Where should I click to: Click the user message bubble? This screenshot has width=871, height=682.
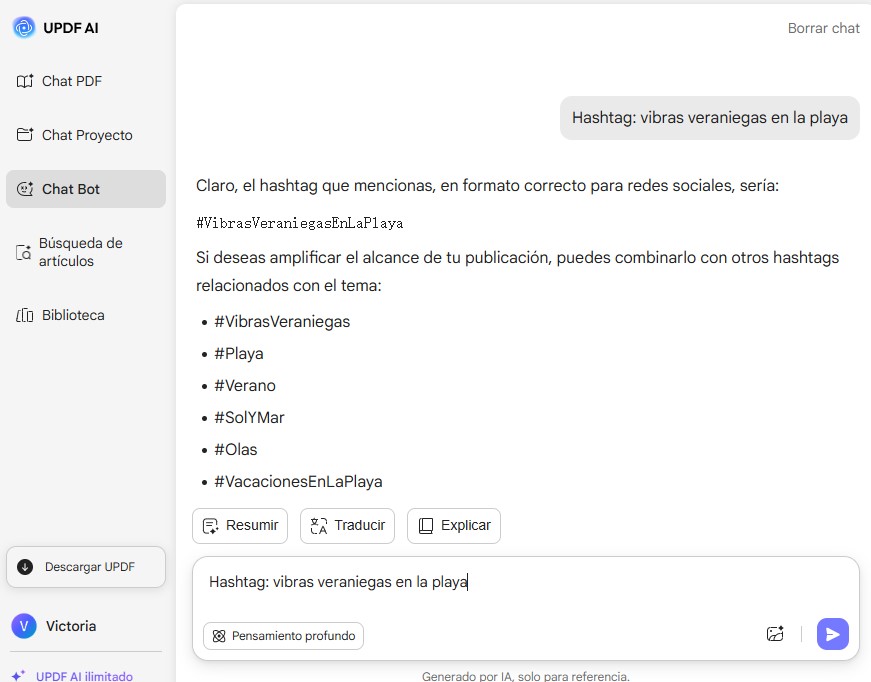[709, 118]
